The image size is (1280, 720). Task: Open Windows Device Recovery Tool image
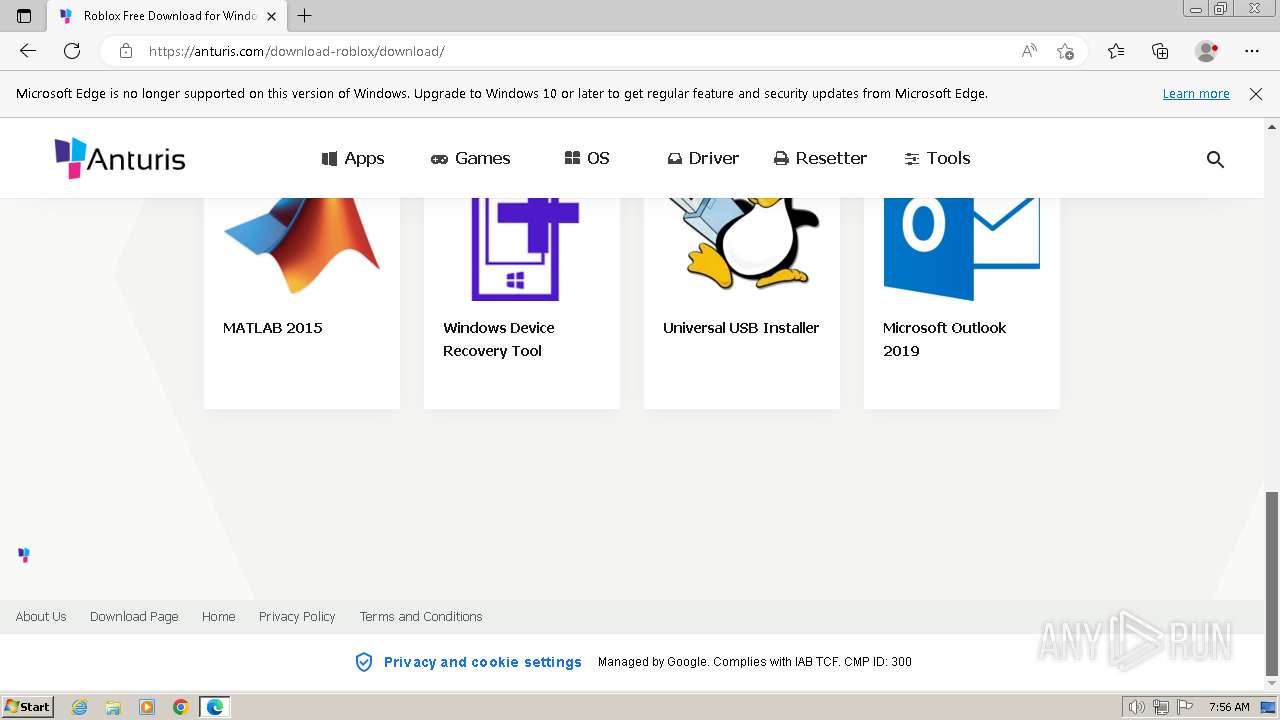[522, 249]
